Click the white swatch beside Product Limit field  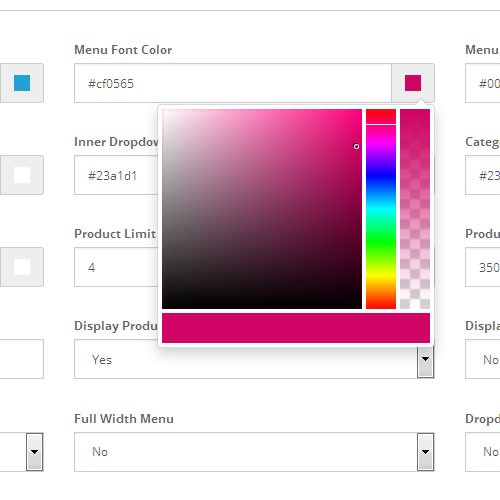coord(22,267)
